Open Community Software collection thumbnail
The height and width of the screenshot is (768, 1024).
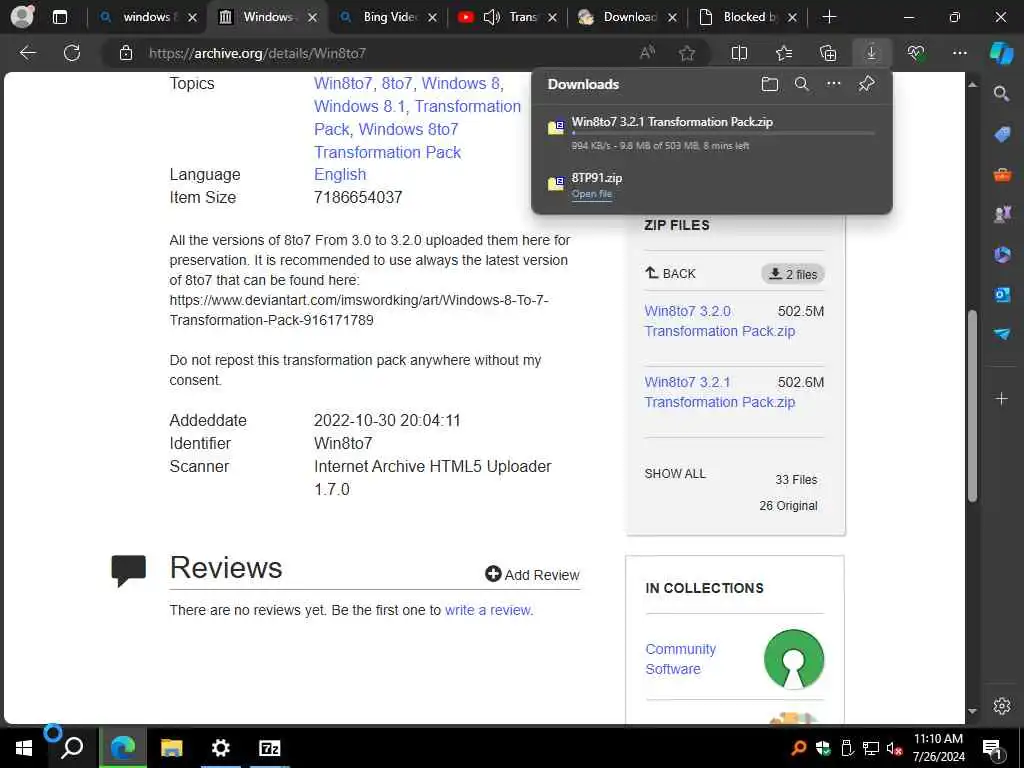click(794, 658)
